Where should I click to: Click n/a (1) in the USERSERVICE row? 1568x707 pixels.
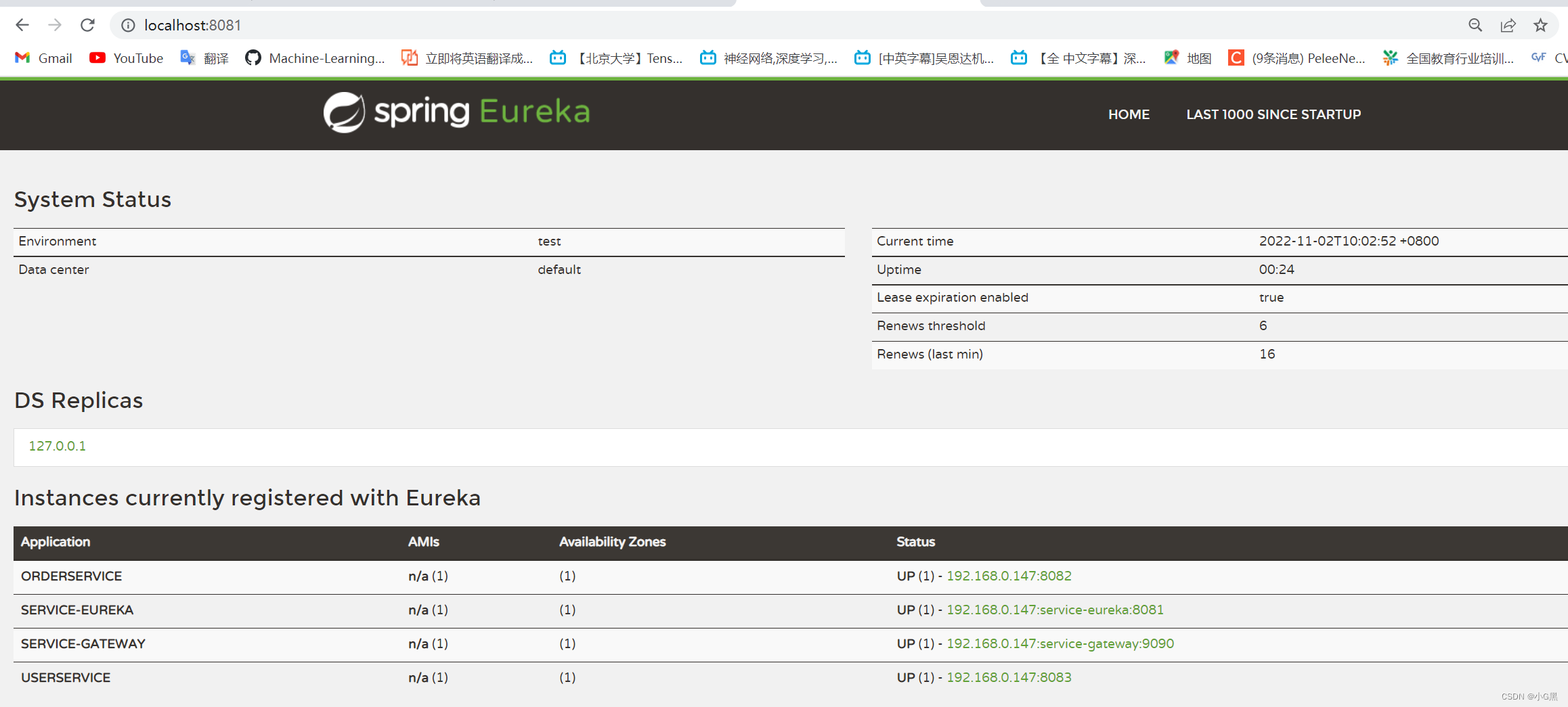[x=428, y=677]
